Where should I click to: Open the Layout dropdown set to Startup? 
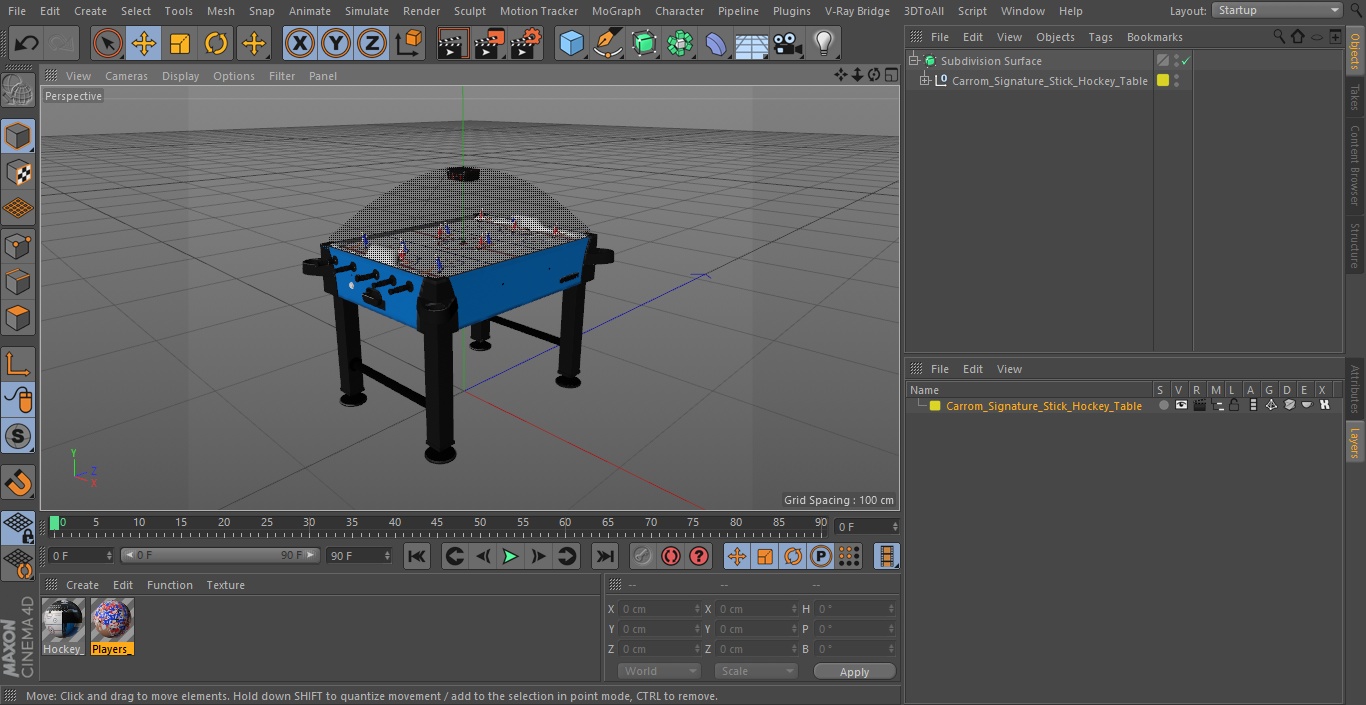coord(1278,10)
